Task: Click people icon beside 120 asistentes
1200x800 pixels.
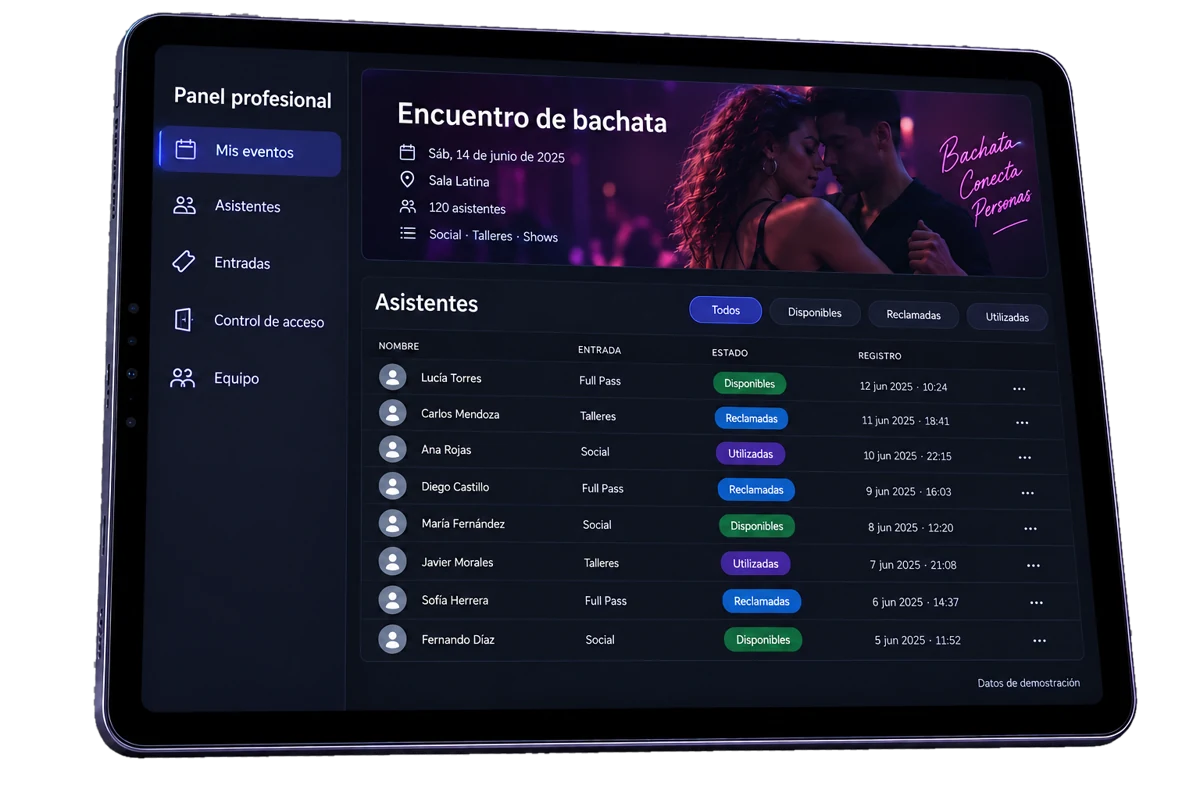Action: click(407, 206)
